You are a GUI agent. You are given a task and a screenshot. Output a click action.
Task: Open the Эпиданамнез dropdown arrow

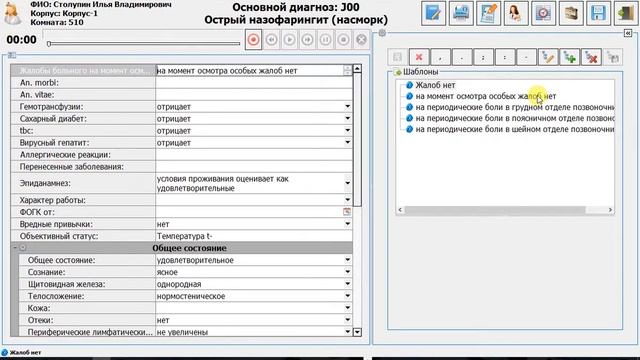(347, 183)
